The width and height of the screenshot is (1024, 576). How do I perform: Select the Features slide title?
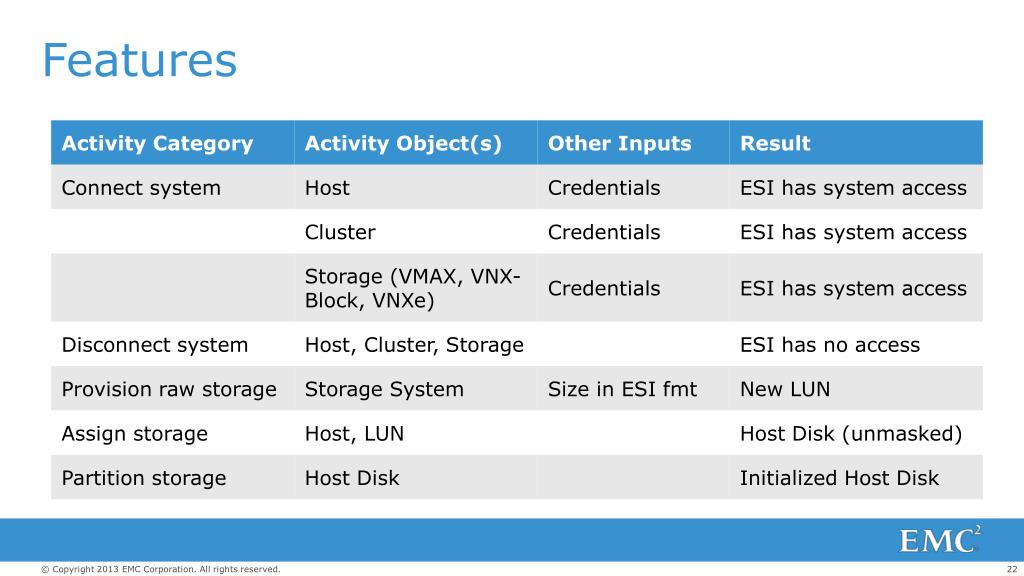click(139, 60)
